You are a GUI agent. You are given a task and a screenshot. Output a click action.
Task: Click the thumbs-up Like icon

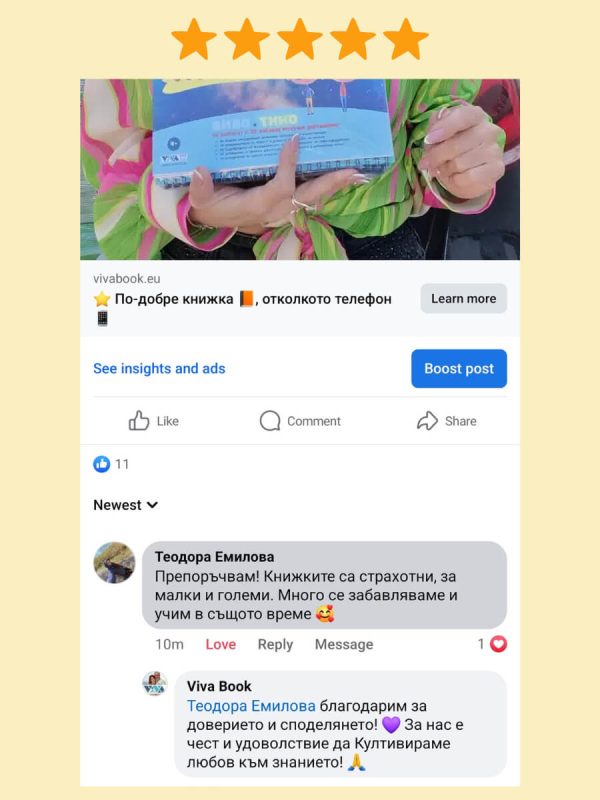point(139,421)
